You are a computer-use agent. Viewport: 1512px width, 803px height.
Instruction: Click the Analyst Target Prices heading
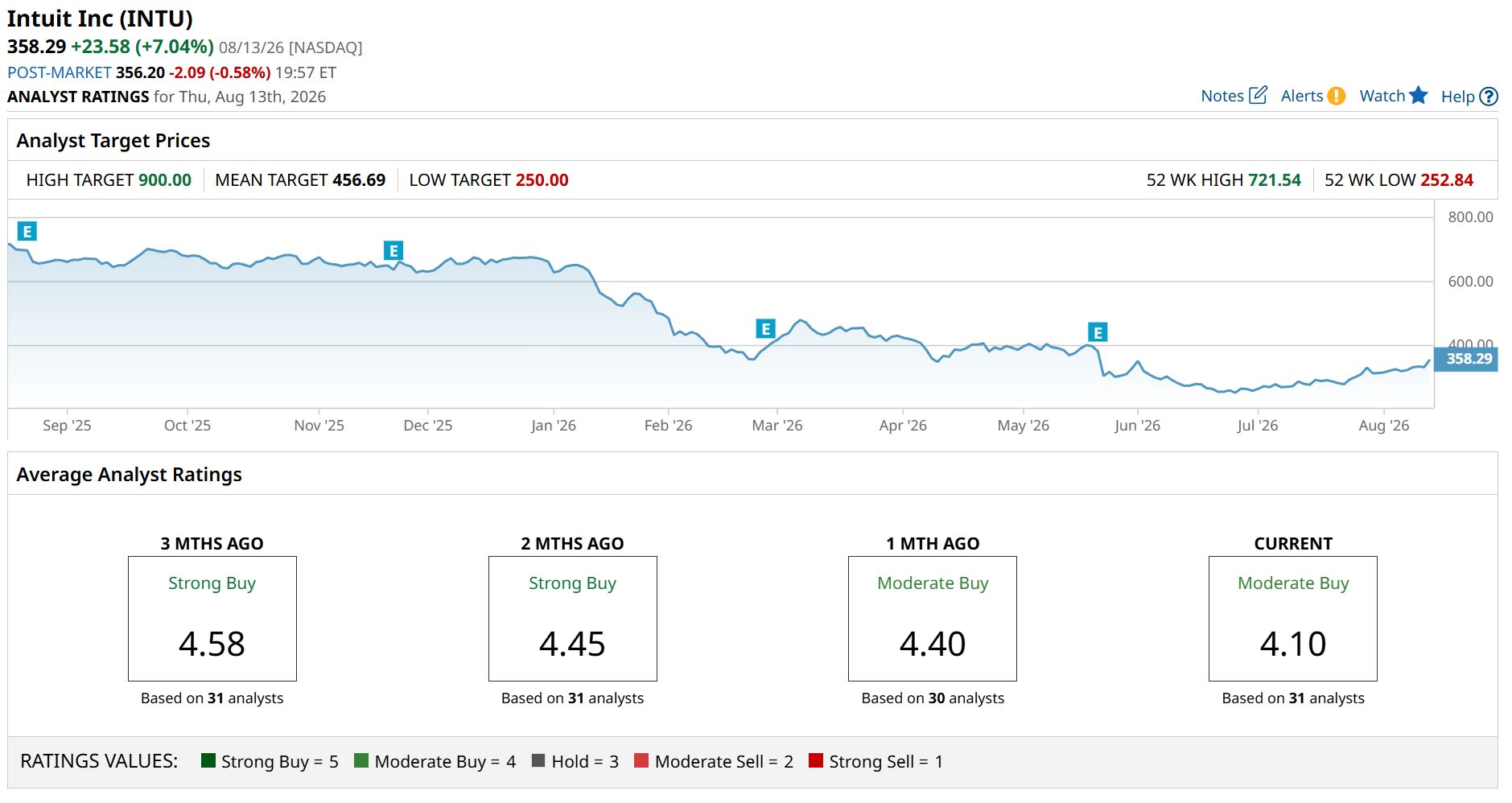[x=113, y=141]
